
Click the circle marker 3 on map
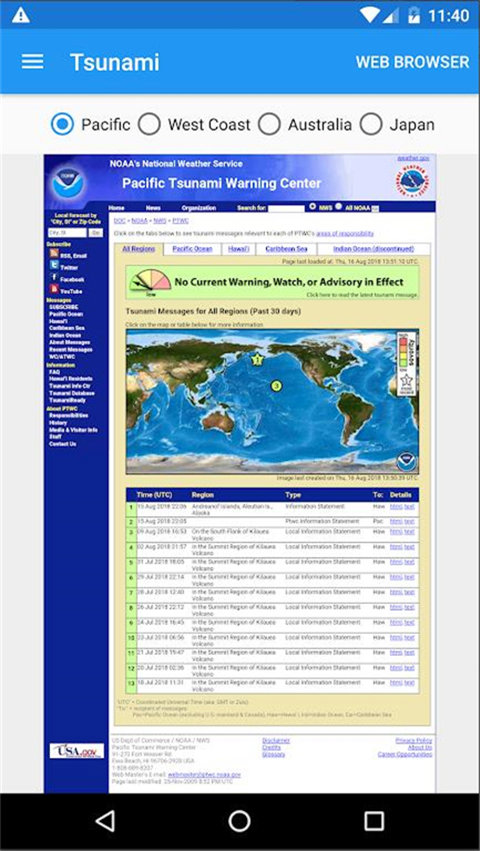coord(277,386)
